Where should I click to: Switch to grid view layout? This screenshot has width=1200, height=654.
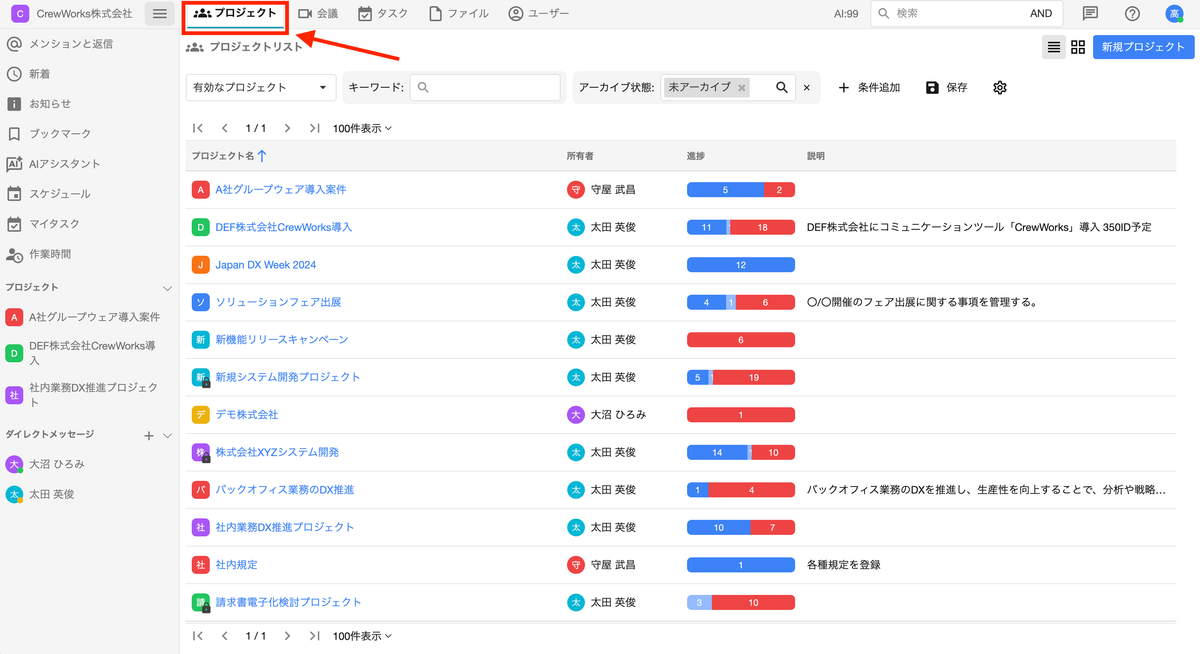pos(1078,47)
